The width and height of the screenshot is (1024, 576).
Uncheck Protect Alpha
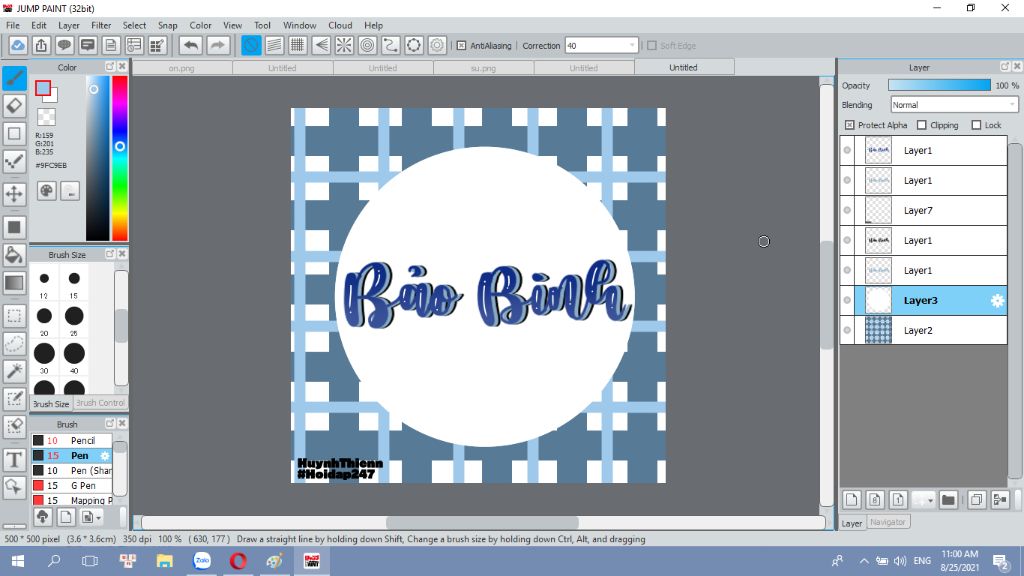point(849,125)
